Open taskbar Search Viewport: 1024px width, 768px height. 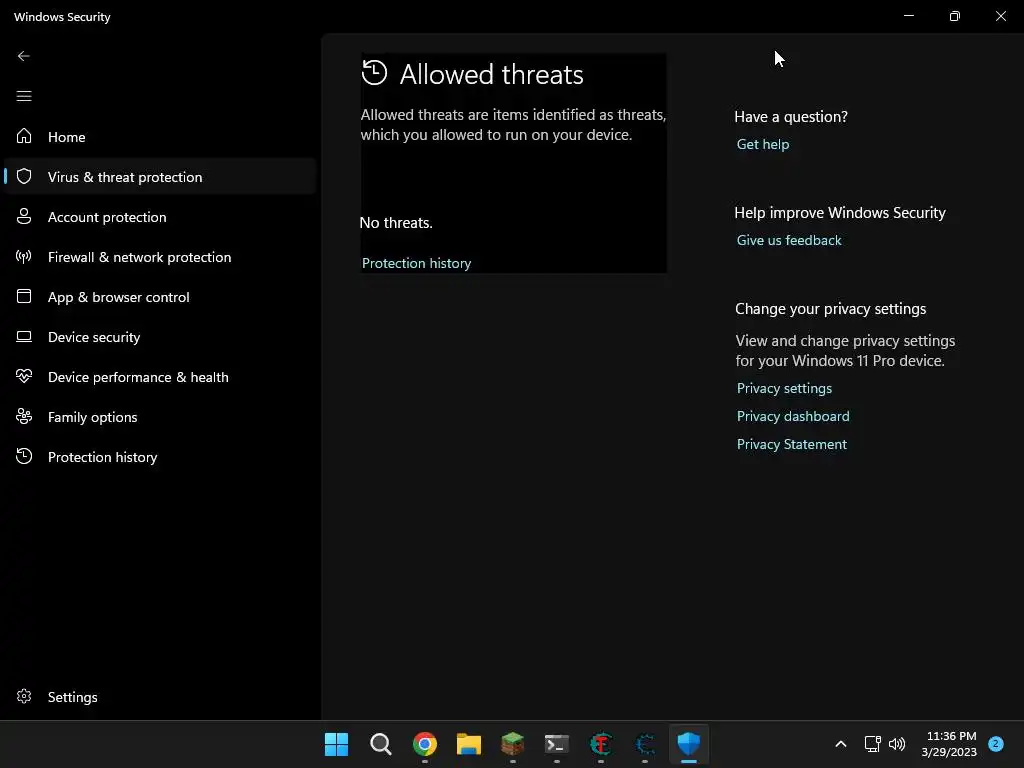[x=381, y=744]
